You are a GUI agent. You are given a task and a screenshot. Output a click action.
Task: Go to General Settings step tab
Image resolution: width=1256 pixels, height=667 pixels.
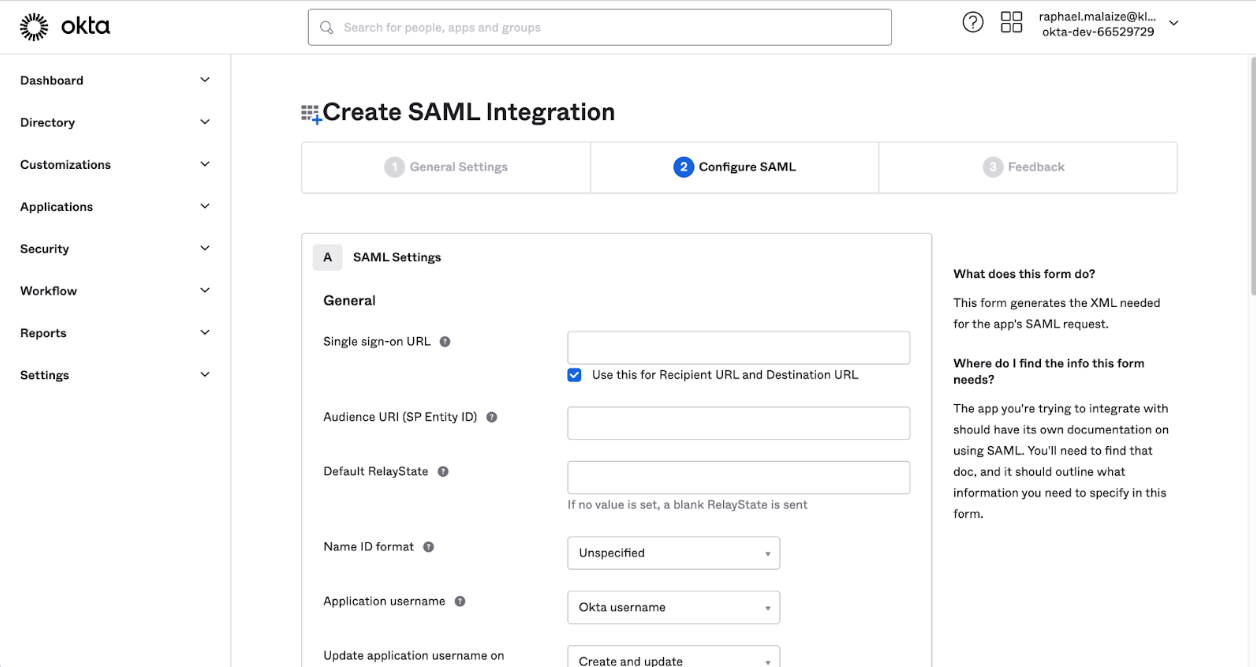tap(446, 167)
